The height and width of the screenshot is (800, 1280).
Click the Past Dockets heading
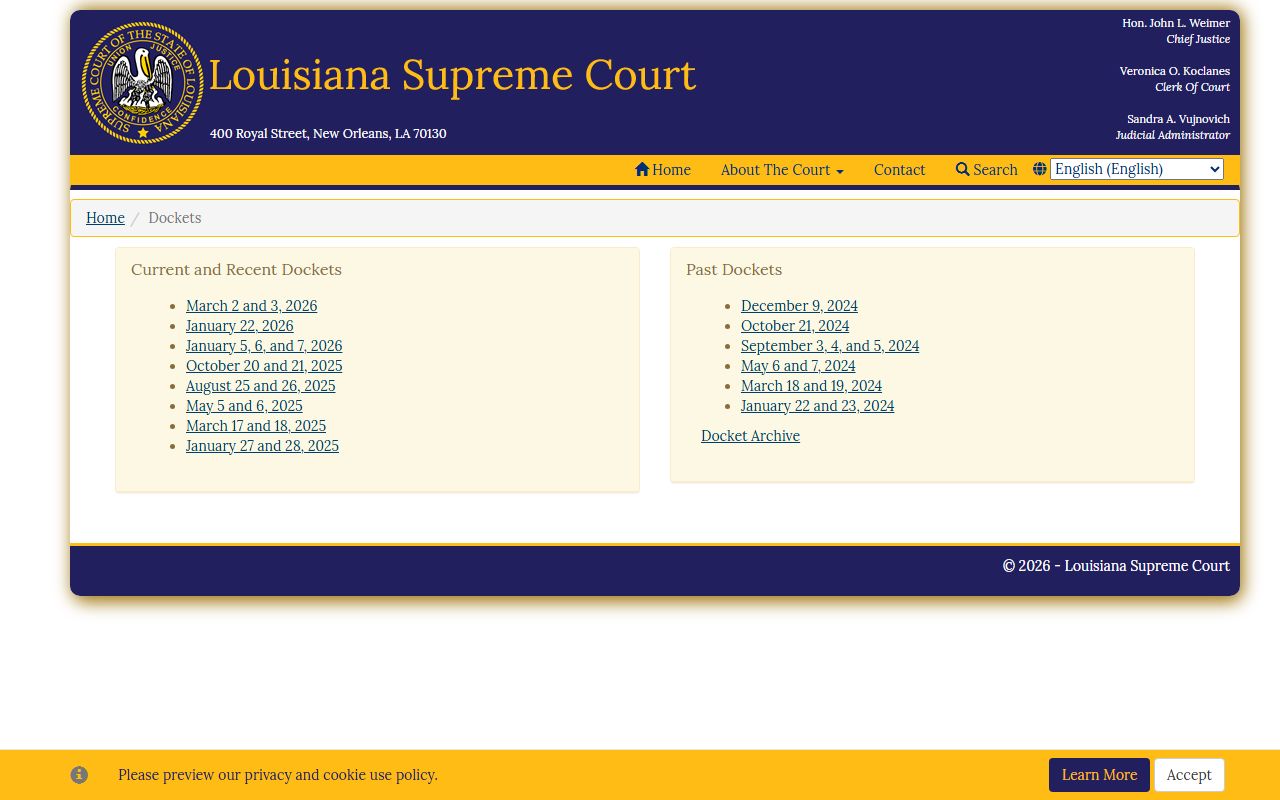734,270
